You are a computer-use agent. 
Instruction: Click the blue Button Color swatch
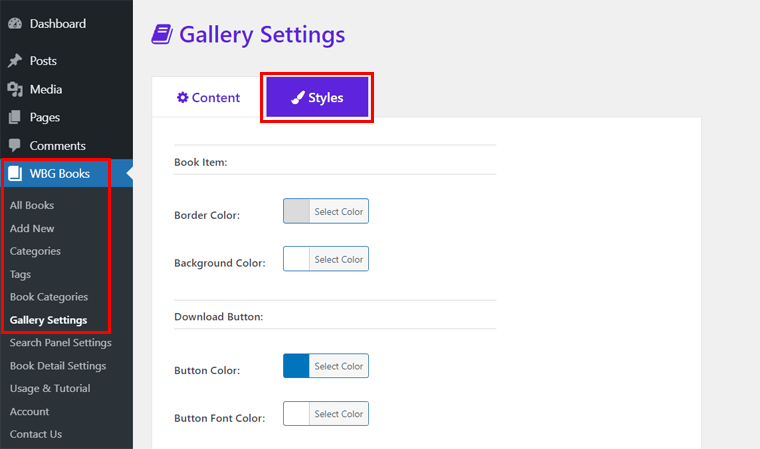296,366
